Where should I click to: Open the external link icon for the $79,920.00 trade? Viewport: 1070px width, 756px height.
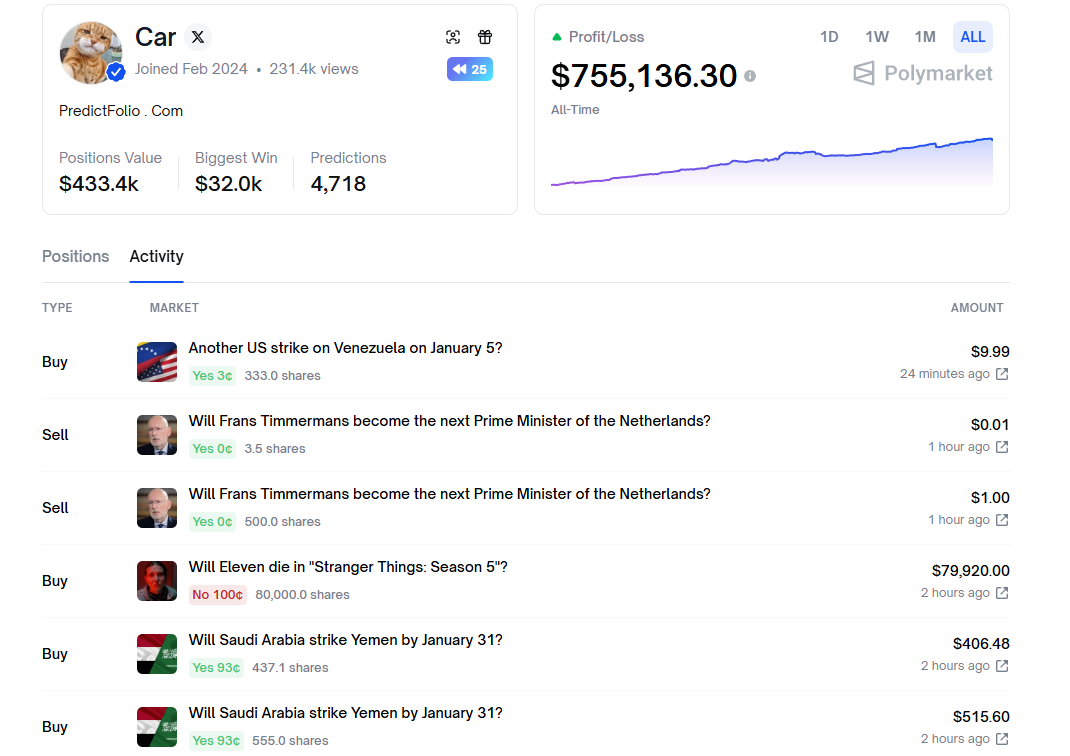coord(1002,593)
